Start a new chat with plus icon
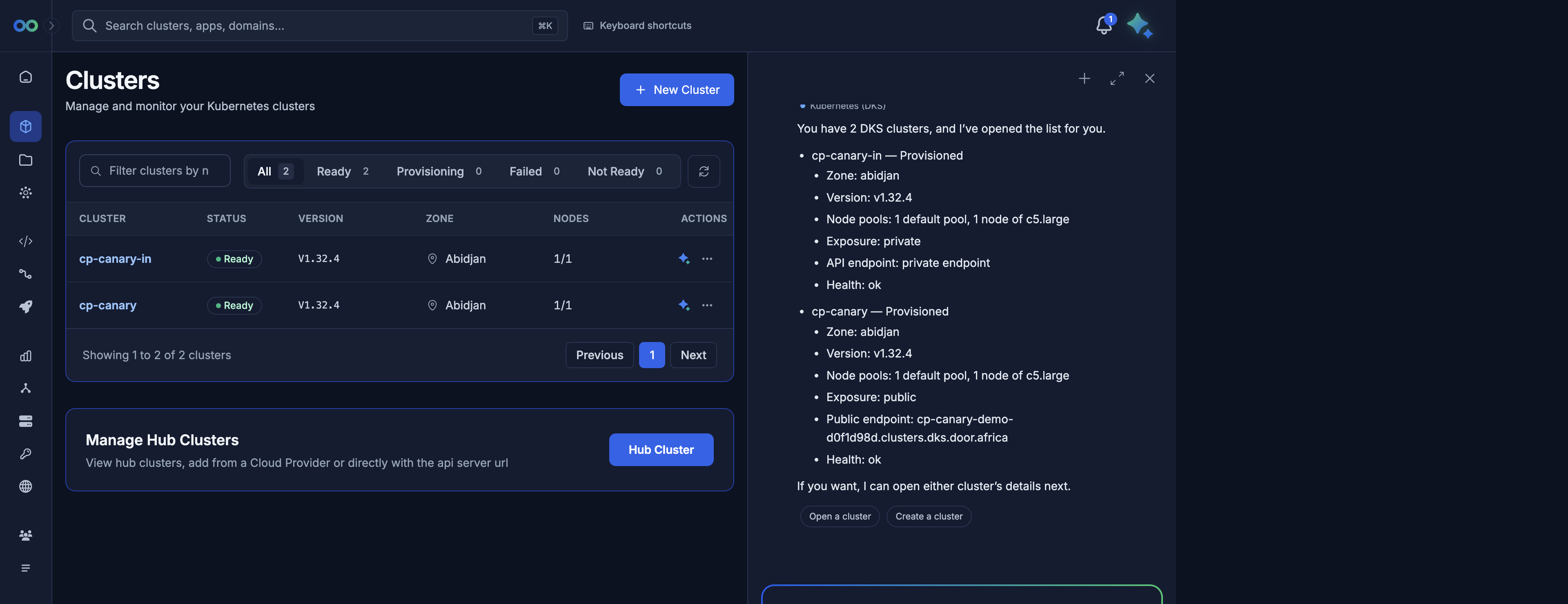This screenshot has width=1568, height=604. tap(1084, 78)
